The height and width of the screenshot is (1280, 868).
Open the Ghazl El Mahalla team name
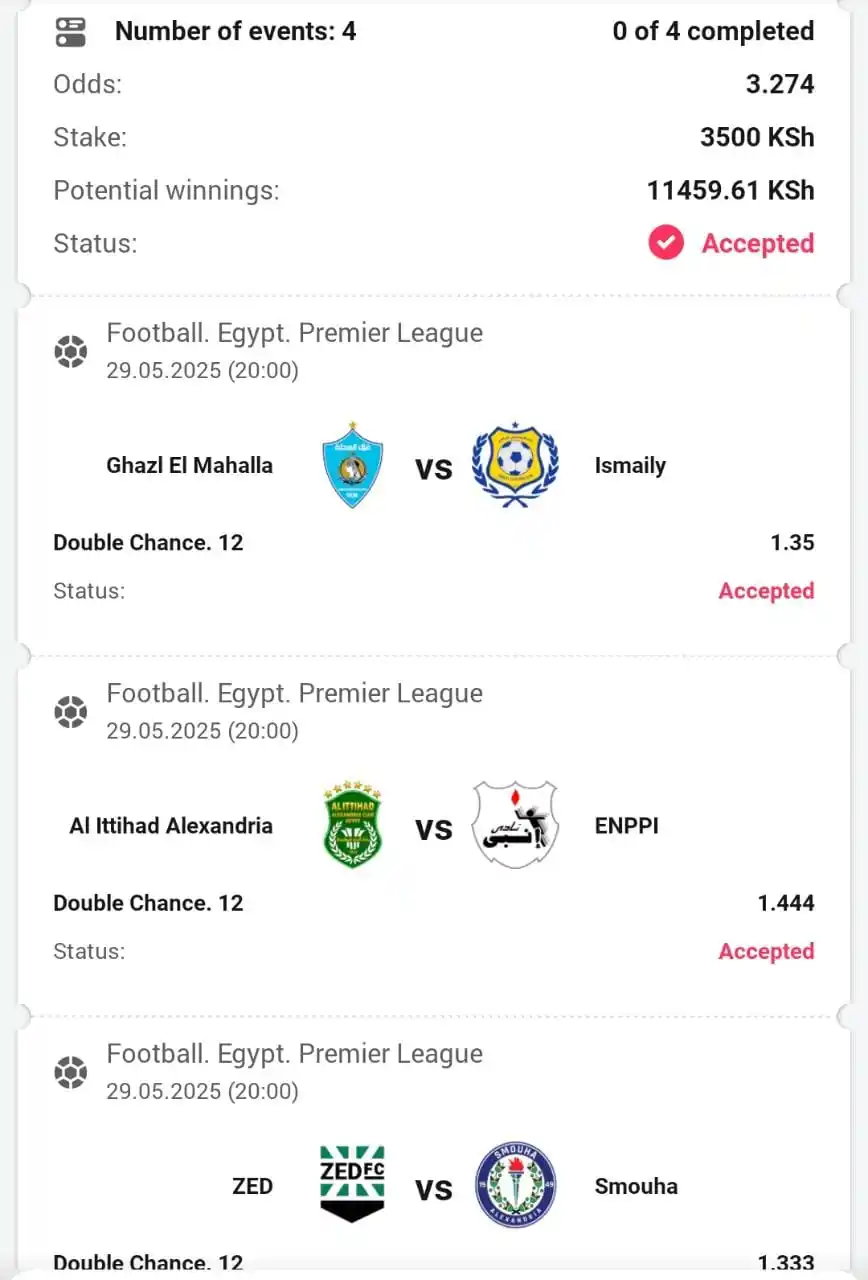[189, 465]
